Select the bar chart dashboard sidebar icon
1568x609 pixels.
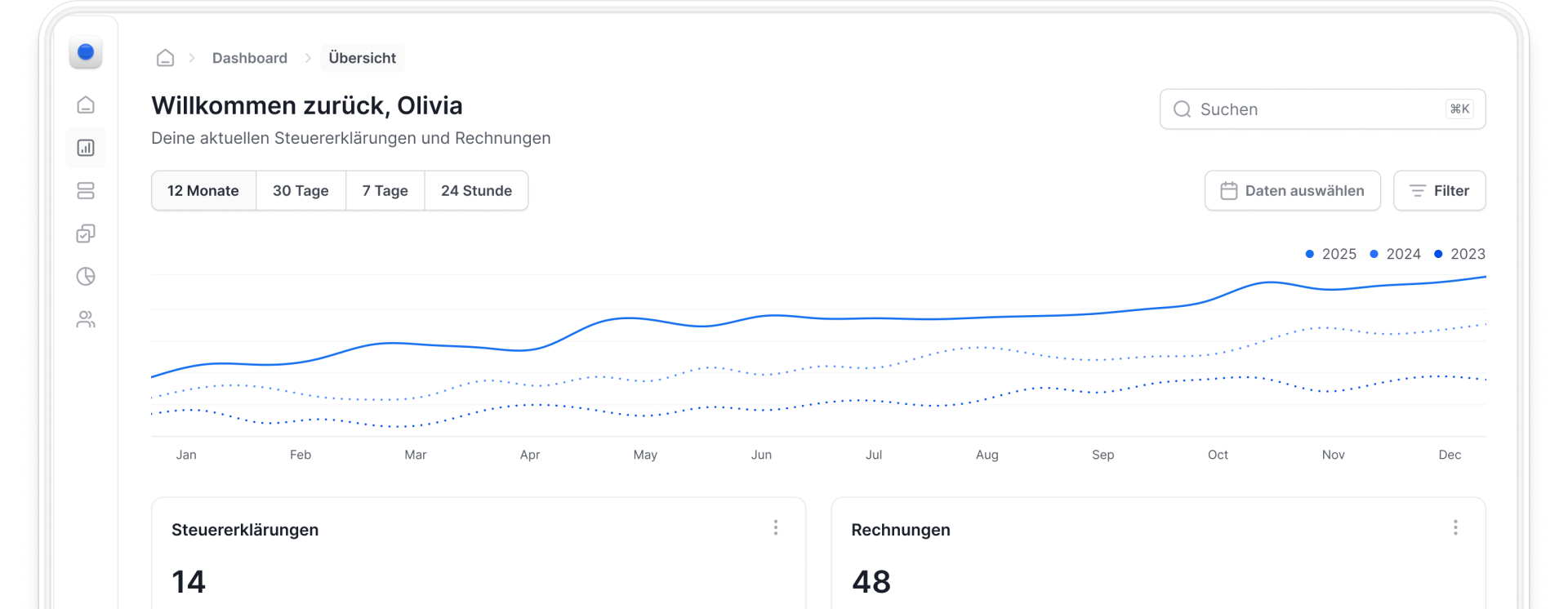click(x=86, y=148)
